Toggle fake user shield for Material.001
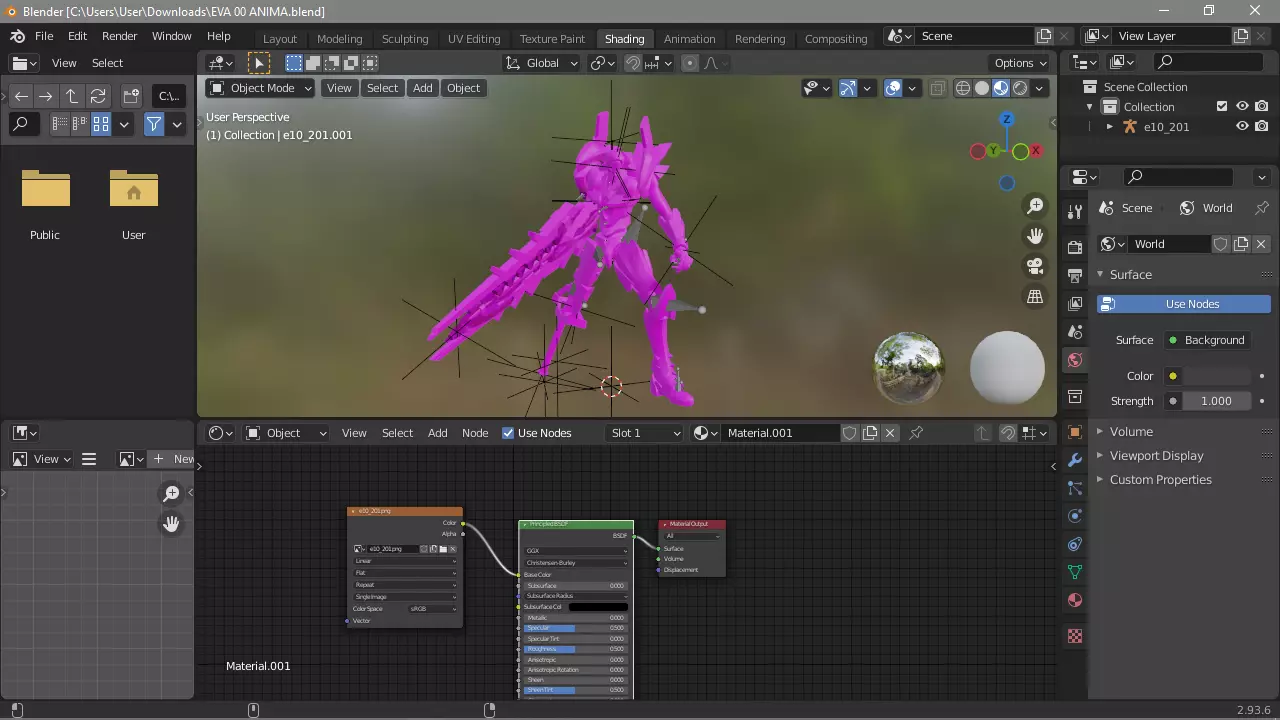 click(x=849, y=433)
